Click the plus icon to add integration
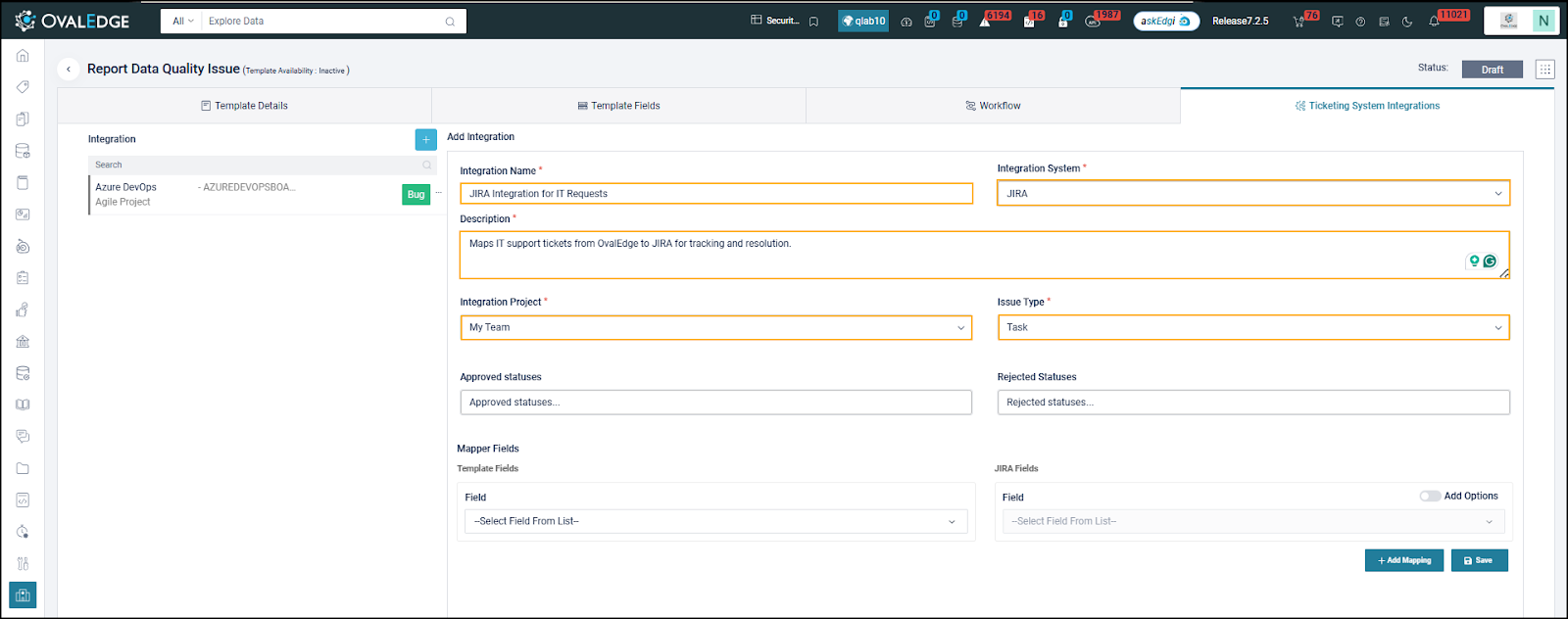The height and width of the screenshot is (619, 1568). [425, 140]
